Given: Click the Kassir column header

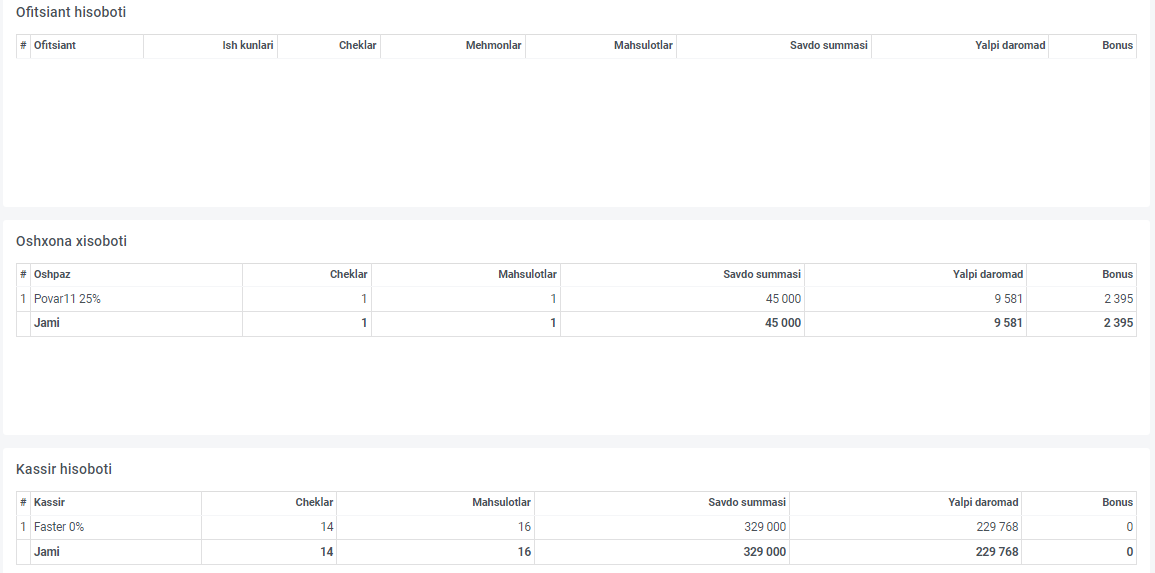Looking at the screenshot, I should 49,502.
